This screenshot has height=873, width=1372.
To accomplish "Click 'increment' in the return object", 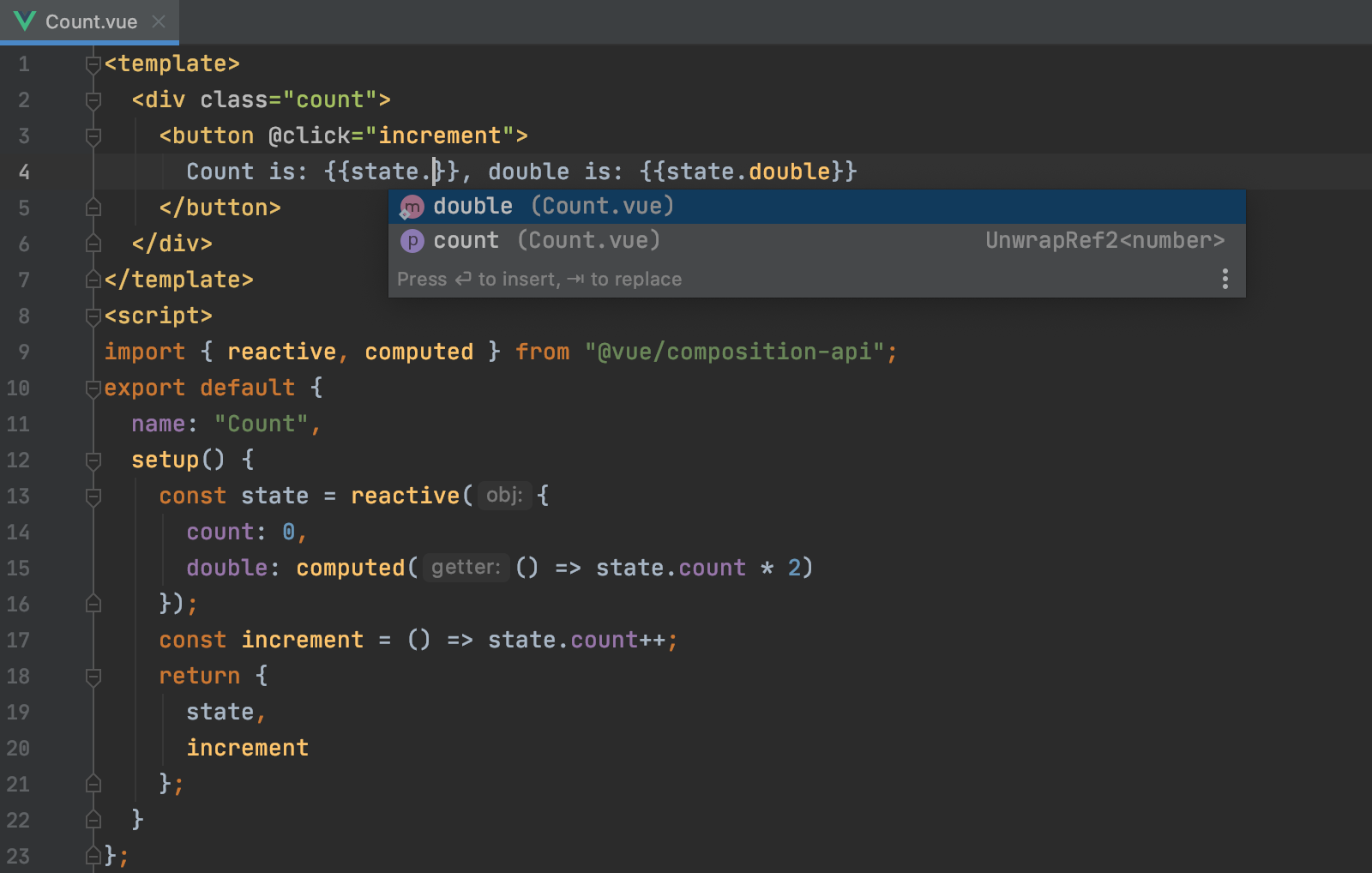I will click(x=248, y=749).
